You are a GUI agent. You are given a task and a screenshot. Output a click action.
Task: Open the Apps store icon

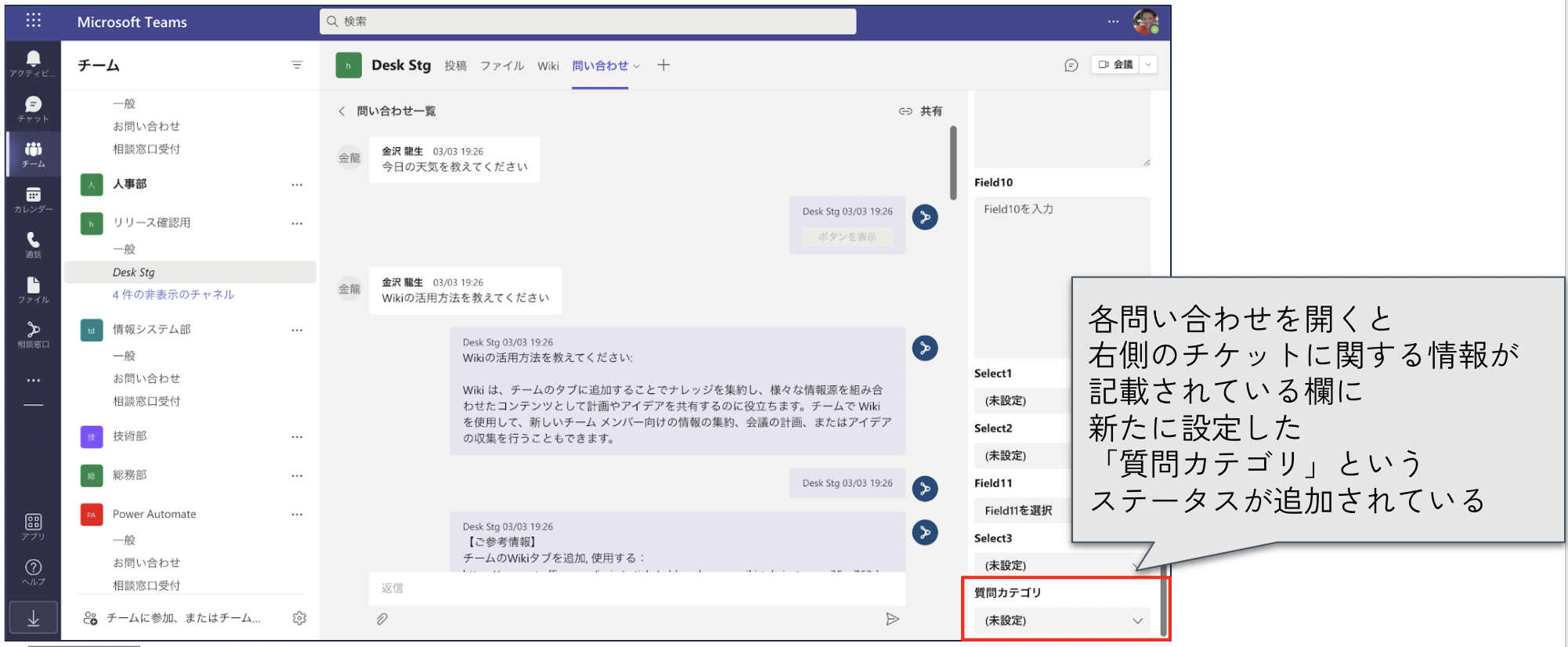click(33, 527)
